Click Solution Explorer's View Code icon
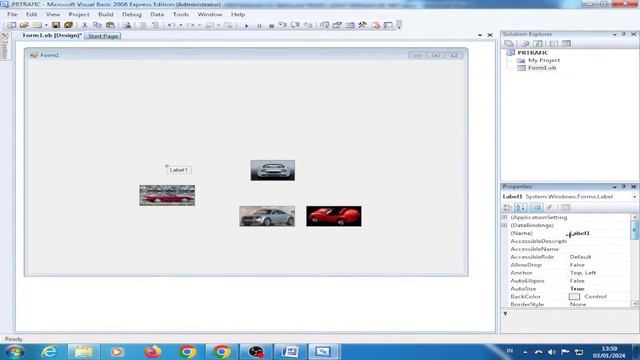This screenshot has height=360, width=640. click(x=553, y=43)
